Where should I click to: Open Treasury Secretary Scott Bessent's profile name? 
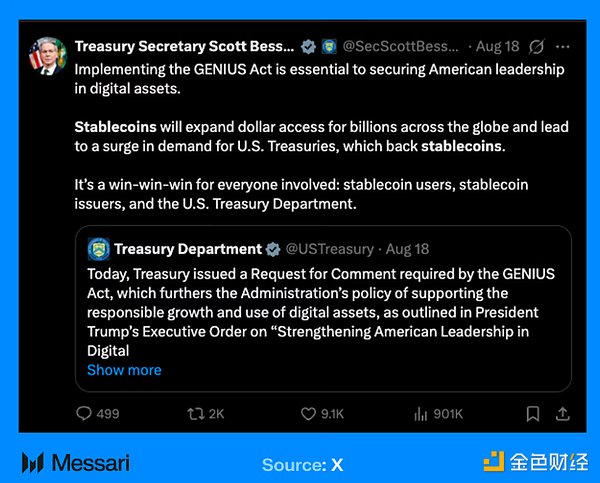pos(185,47)
